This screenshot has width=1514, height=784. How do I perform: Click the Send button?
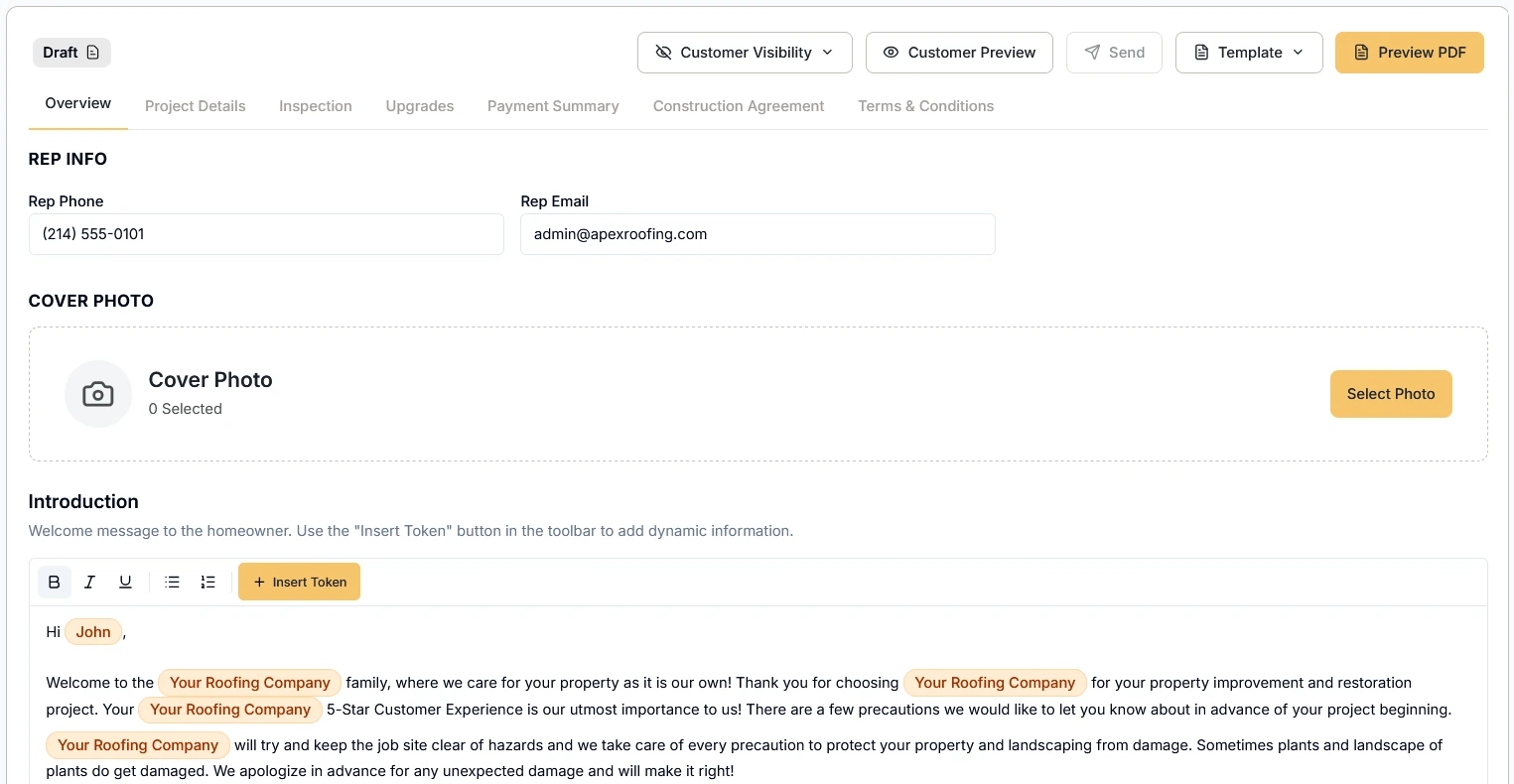click(1114, 53)
